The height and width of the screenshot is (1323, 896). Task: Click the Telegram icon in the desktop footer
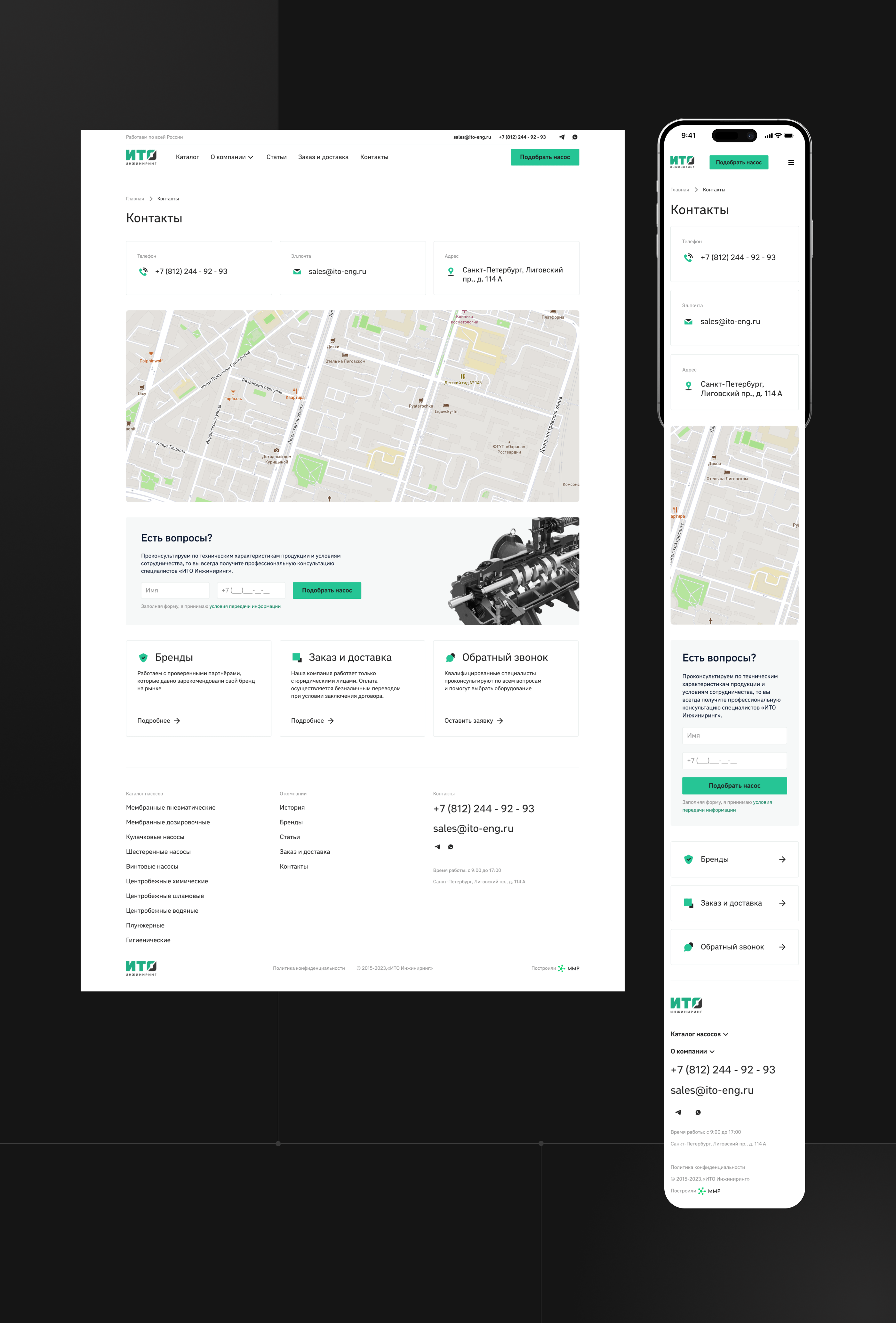(x=437, y=847)
